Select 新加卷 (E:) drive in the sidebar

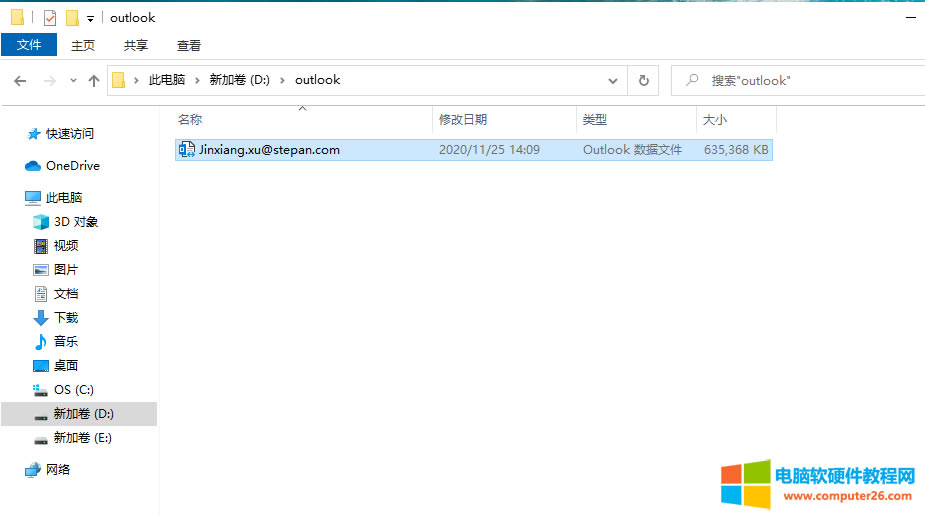point(83,438)
